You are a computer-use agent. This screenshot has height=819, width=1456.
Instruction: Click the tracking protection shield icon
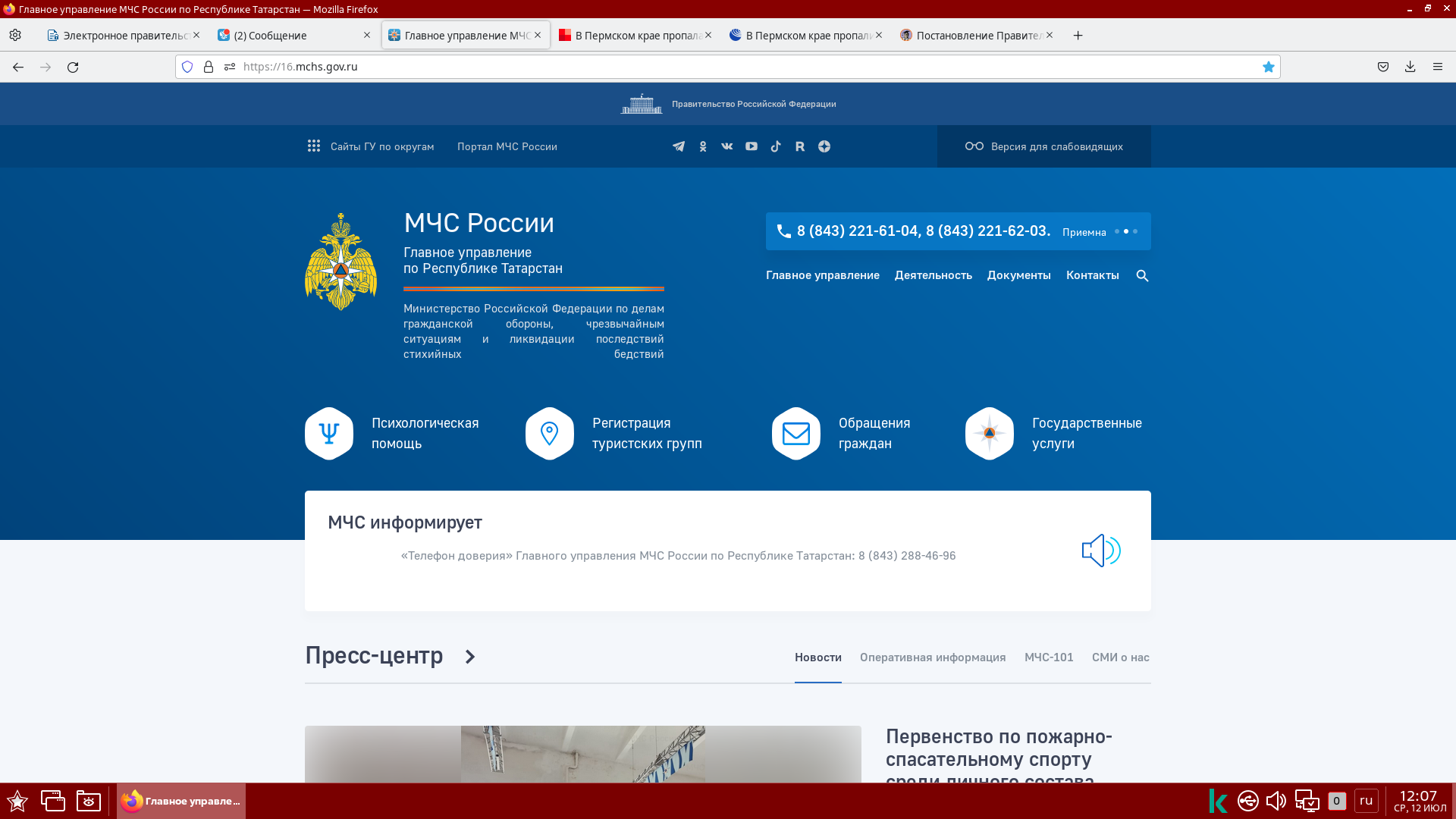[x=187, y=67]
